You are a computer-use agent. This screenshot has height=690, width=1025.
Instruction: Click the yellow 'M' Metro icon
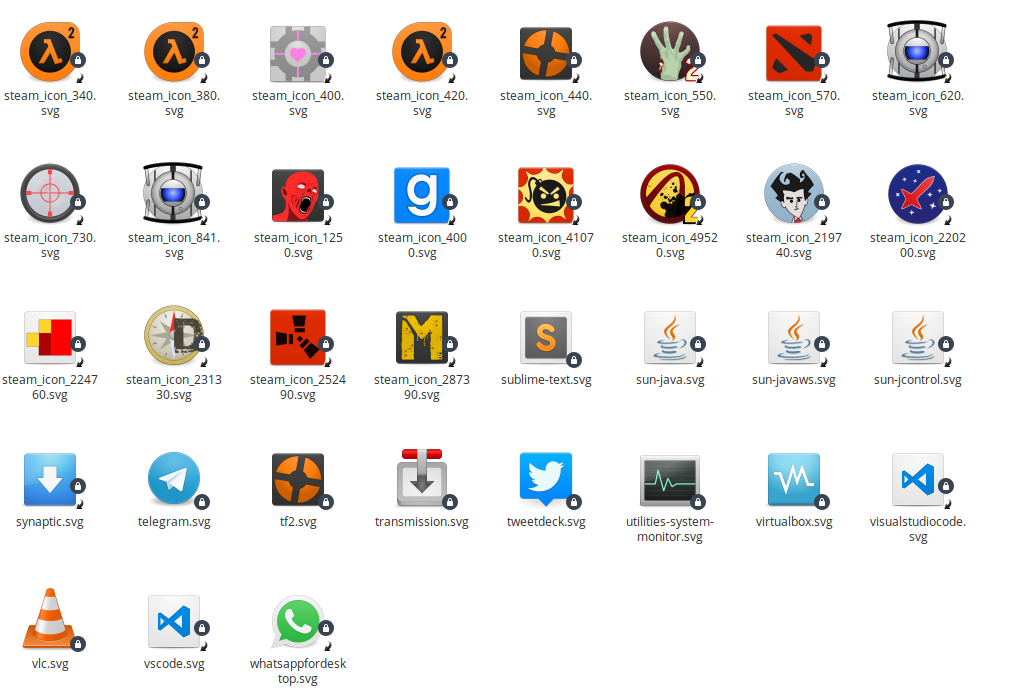422,337
